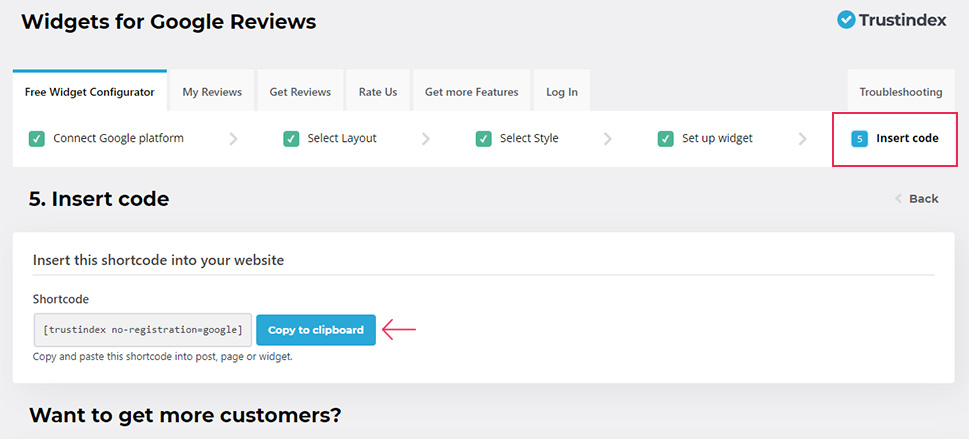This screenshot has height=439, width=969.
Task: Click the green check beside Select Layout
Action: pyautogui.click(x=291, y=139)
